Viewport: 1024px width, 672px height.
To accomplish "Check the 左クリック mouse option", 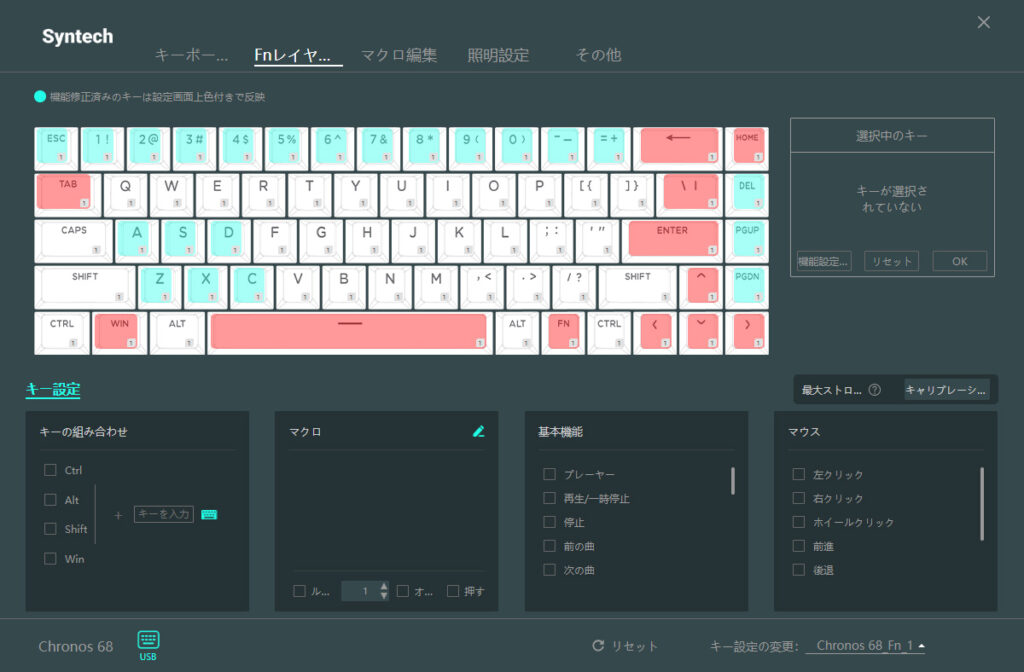I will pos(799,474).
